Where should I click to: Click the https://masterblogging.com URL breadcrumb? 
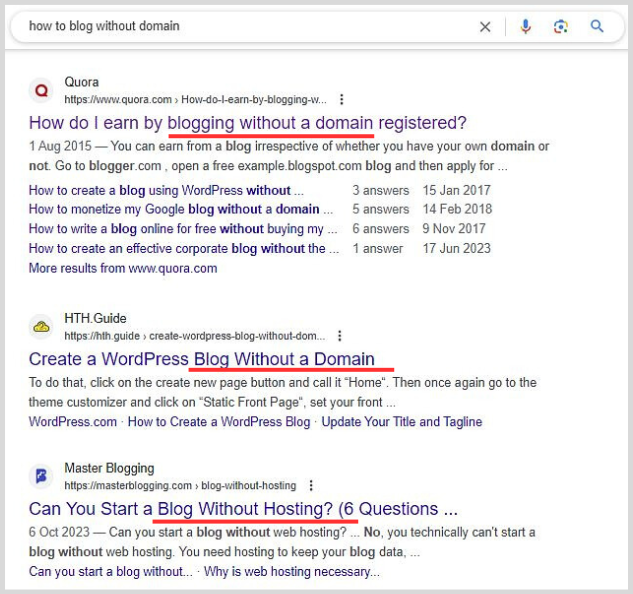[180, 485]
